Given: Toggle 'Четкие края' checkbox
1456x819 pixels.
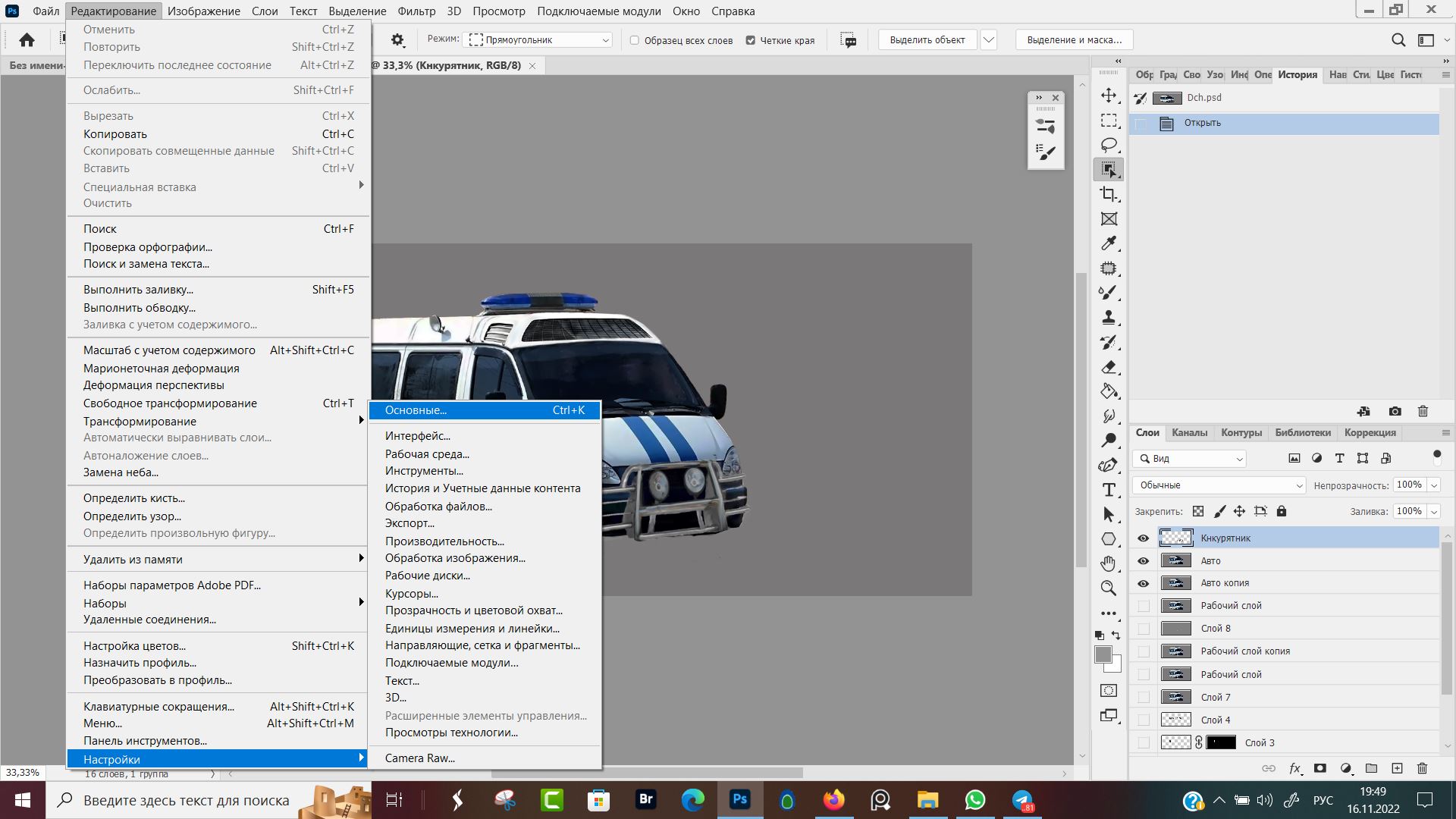Looking at the screenshot, I should [x=750, y=40].
